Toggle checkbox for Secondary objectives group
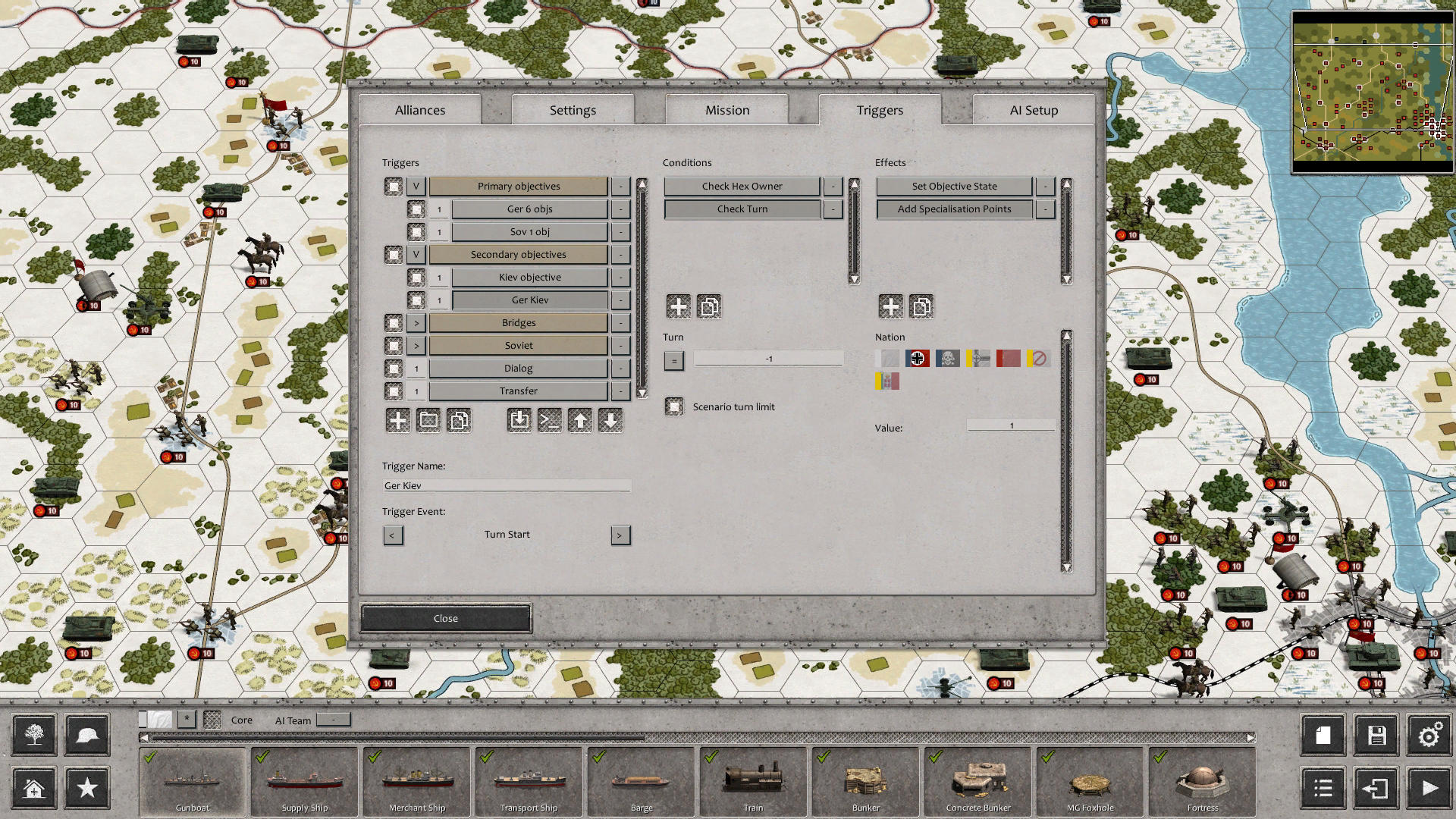This screenshot has height=819, width=1456. click(393, 254)
